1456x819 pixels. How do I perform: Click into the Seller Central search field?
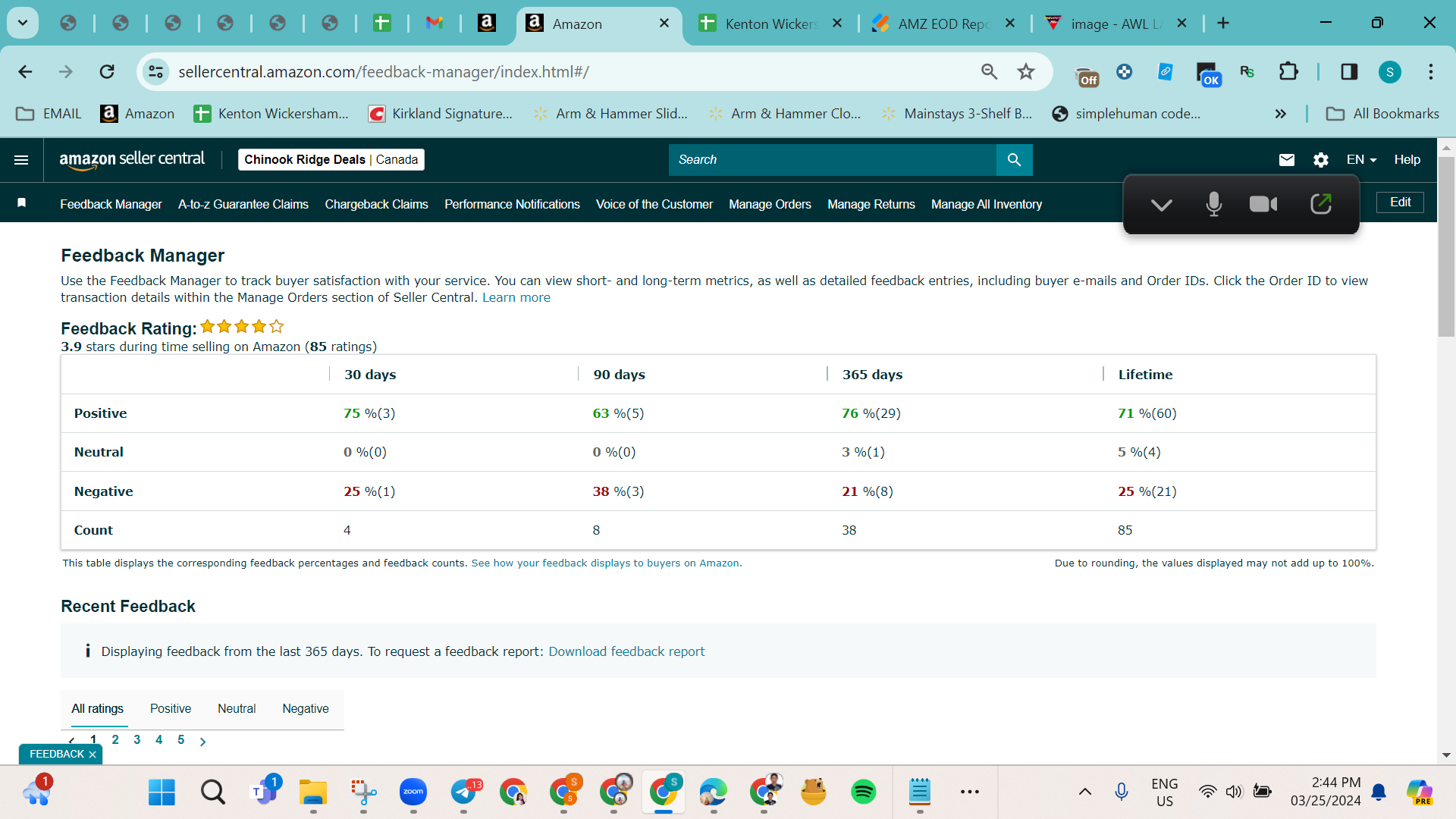coord(833,160)
